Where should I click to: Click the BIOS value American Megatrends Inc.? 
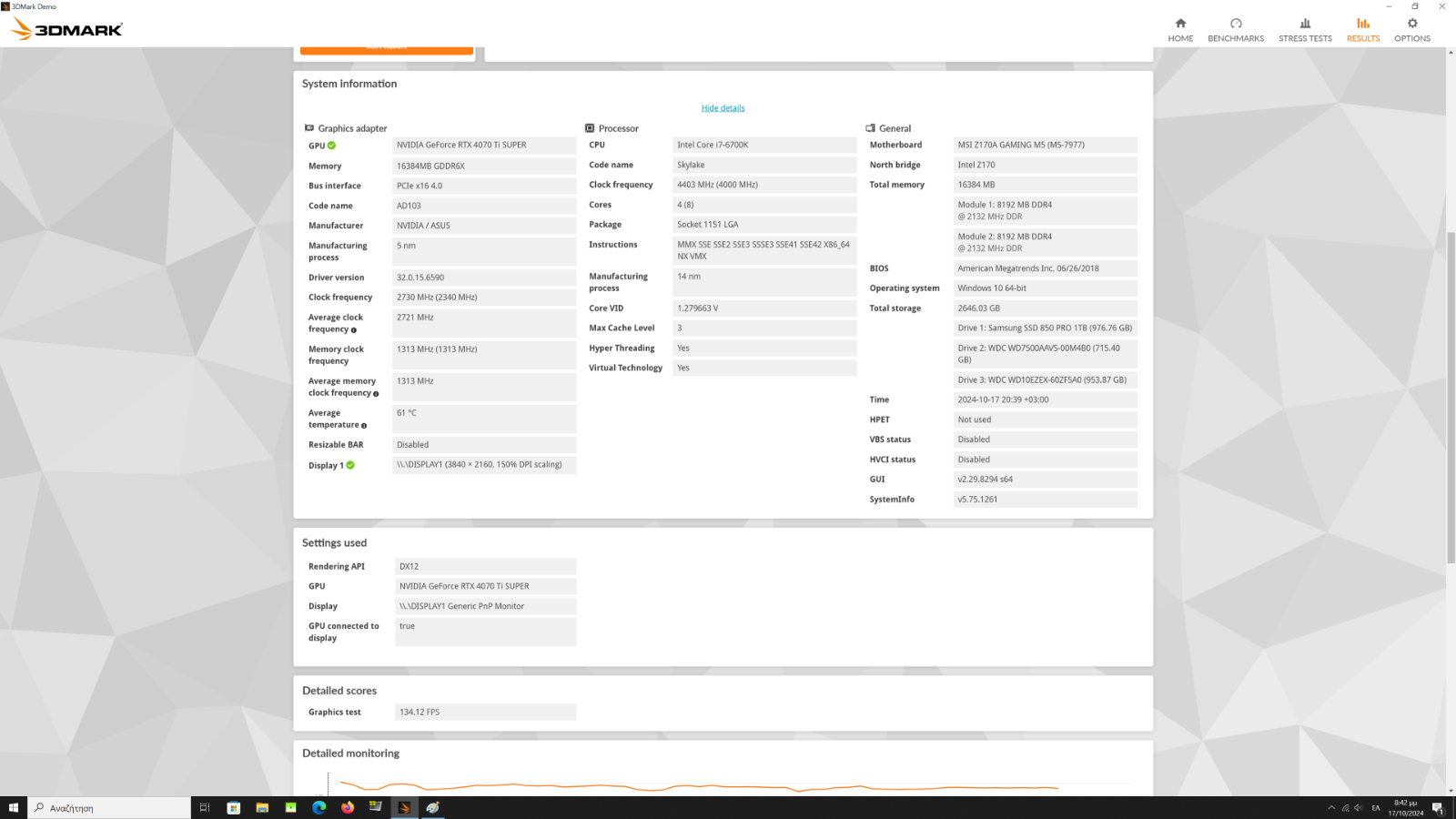tap(1046, 268)
